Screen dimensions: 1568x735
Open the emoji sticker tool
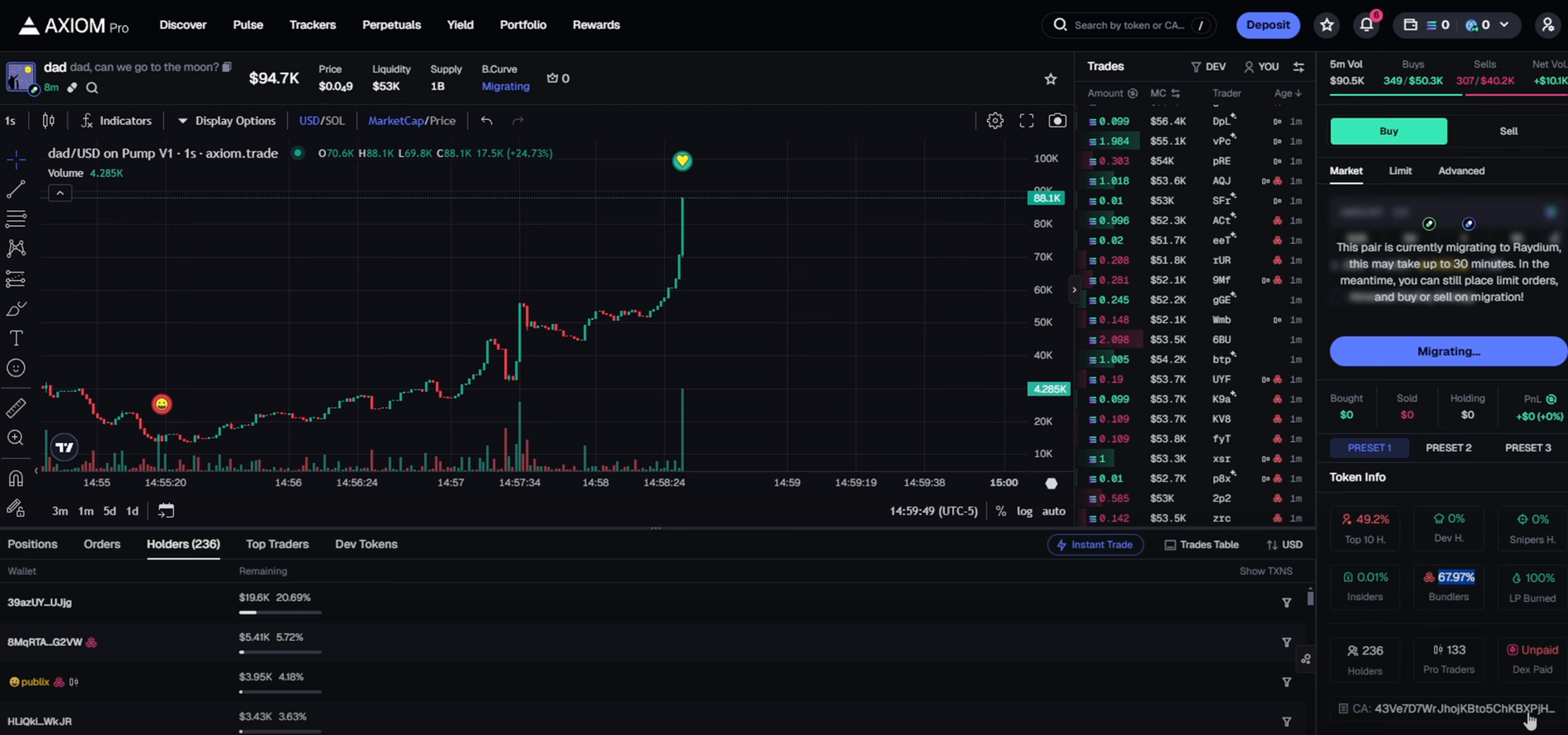tap(15, 367)
